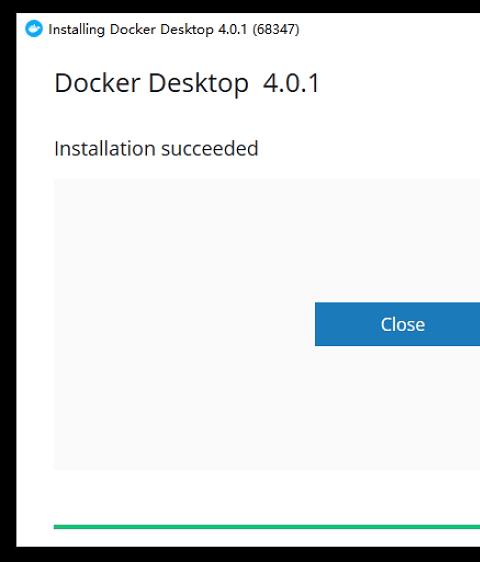Click the Docker whale icon in title bar
Image resolution: width=480 pixels, height=562 pixels.
pos(34,29)
